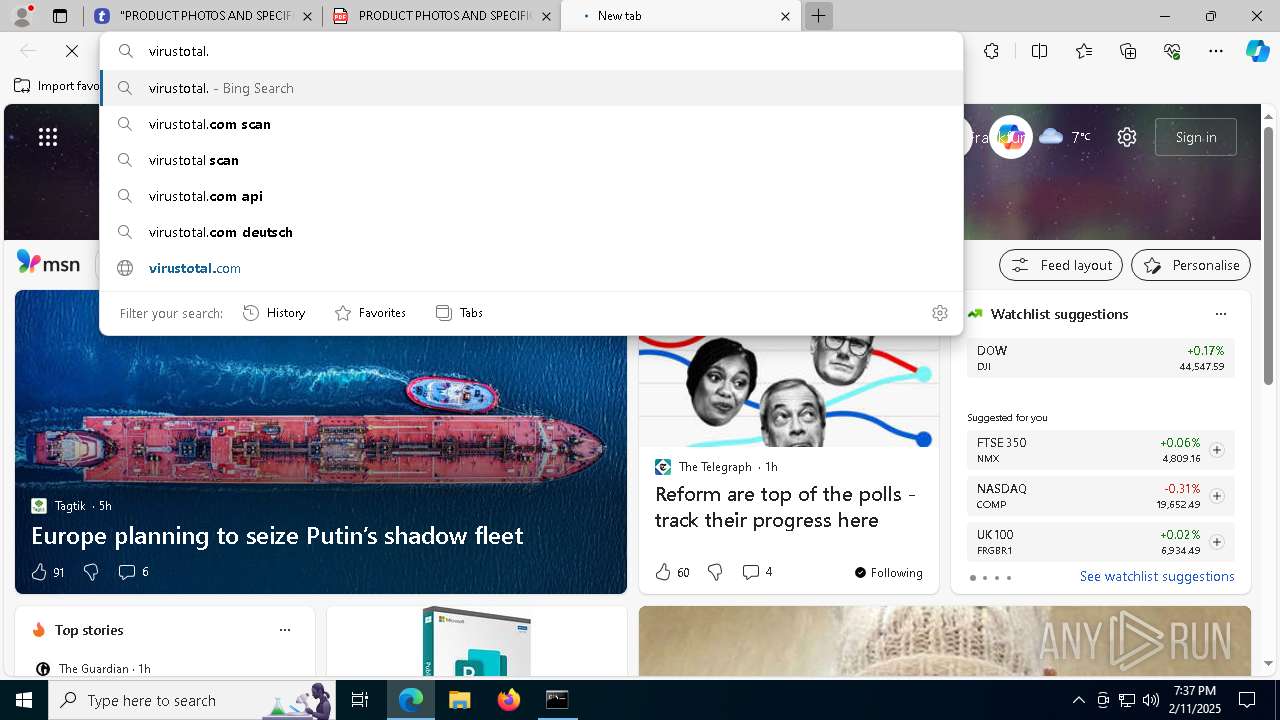
Task: Dislike the Europe shadow fleet article
Action: [x=91, y=572]
